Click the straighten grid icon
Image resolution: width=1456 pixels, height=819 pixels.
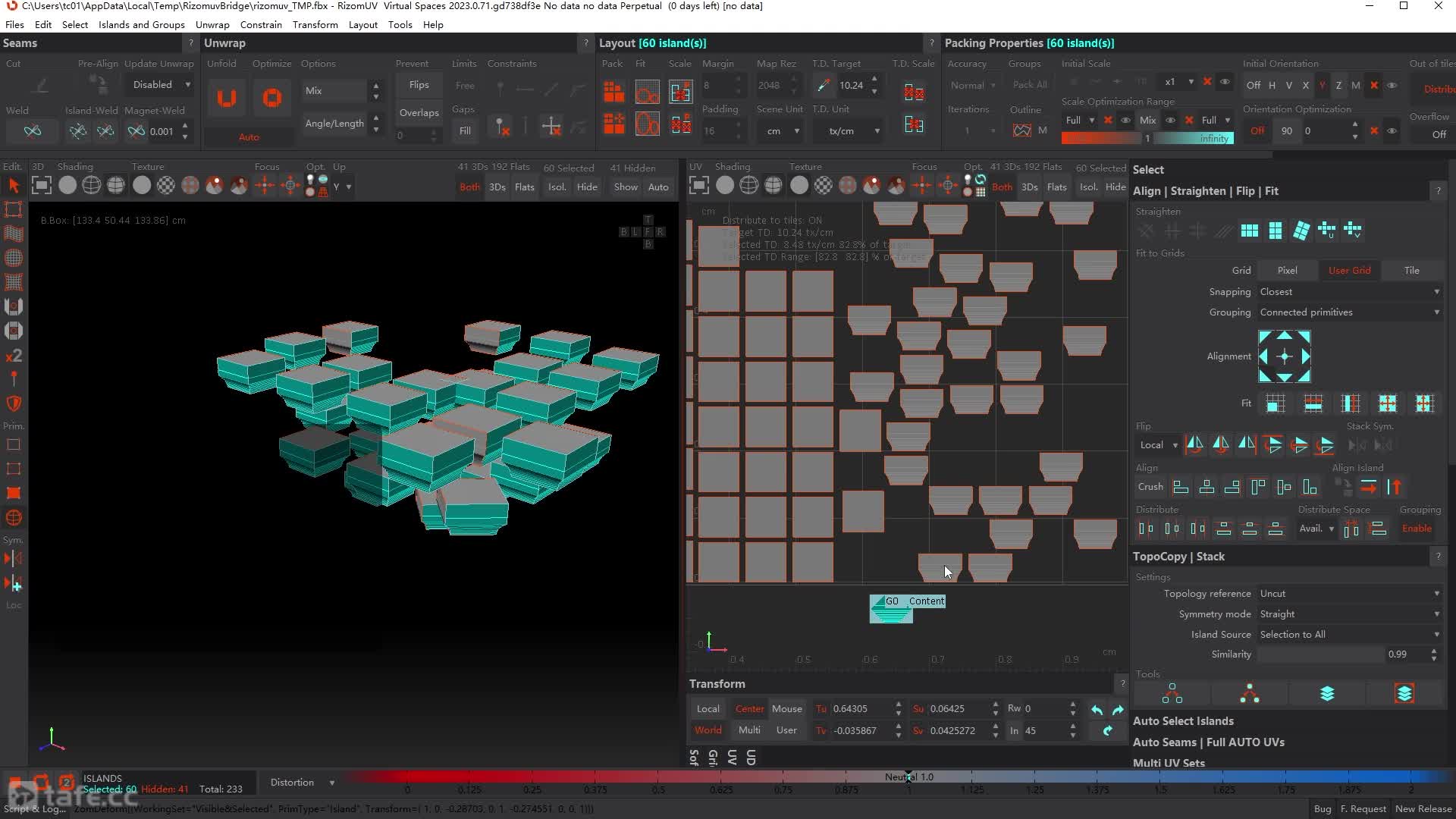[1249, 231]
